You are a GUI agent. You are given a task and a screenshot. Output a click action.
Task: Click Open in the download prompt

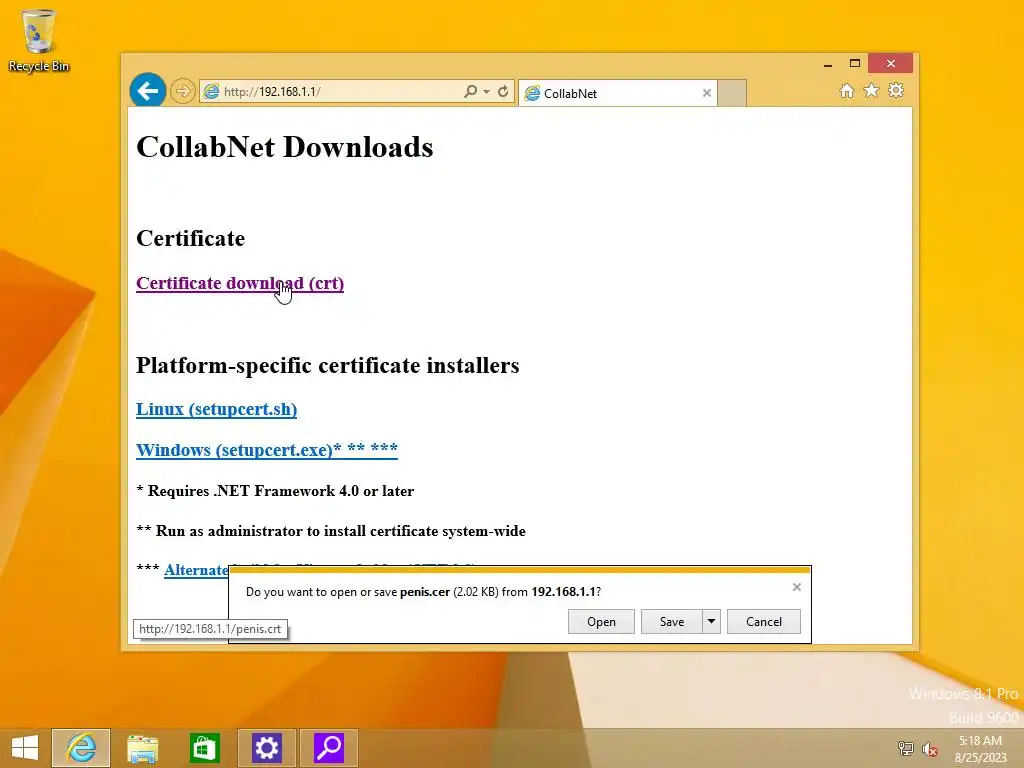pyautogui.click(x=601, y=622)
